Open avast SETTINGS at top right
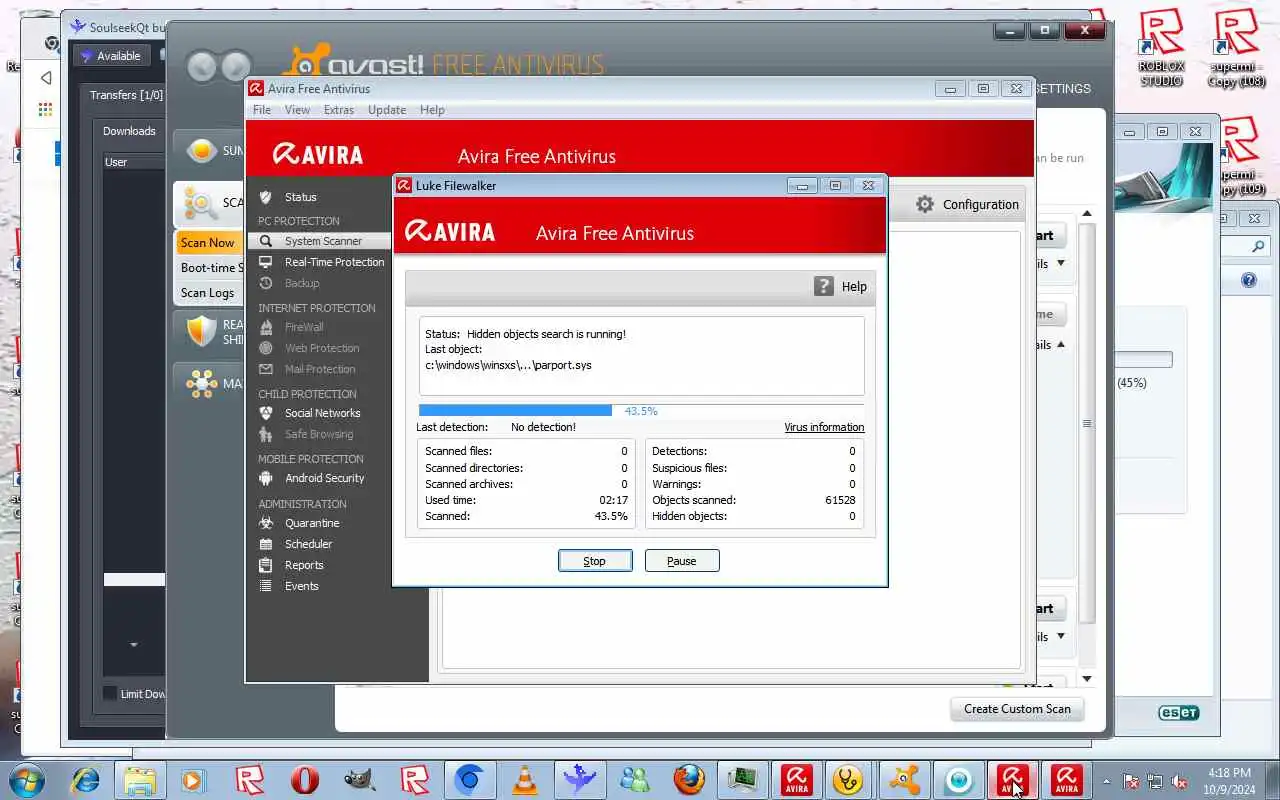 1062,89
